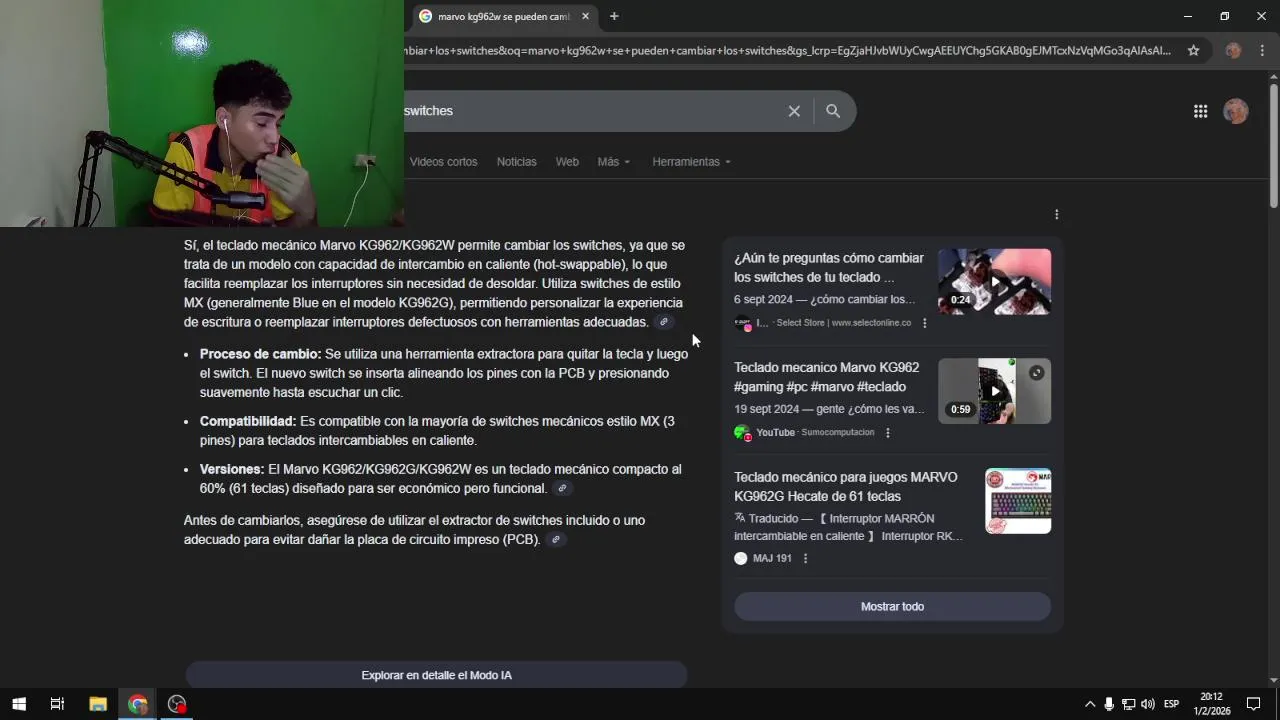Viewport: 1280px width, 720px height.
Task: Open the Google apps grid
Action: tap(1200, 111)
